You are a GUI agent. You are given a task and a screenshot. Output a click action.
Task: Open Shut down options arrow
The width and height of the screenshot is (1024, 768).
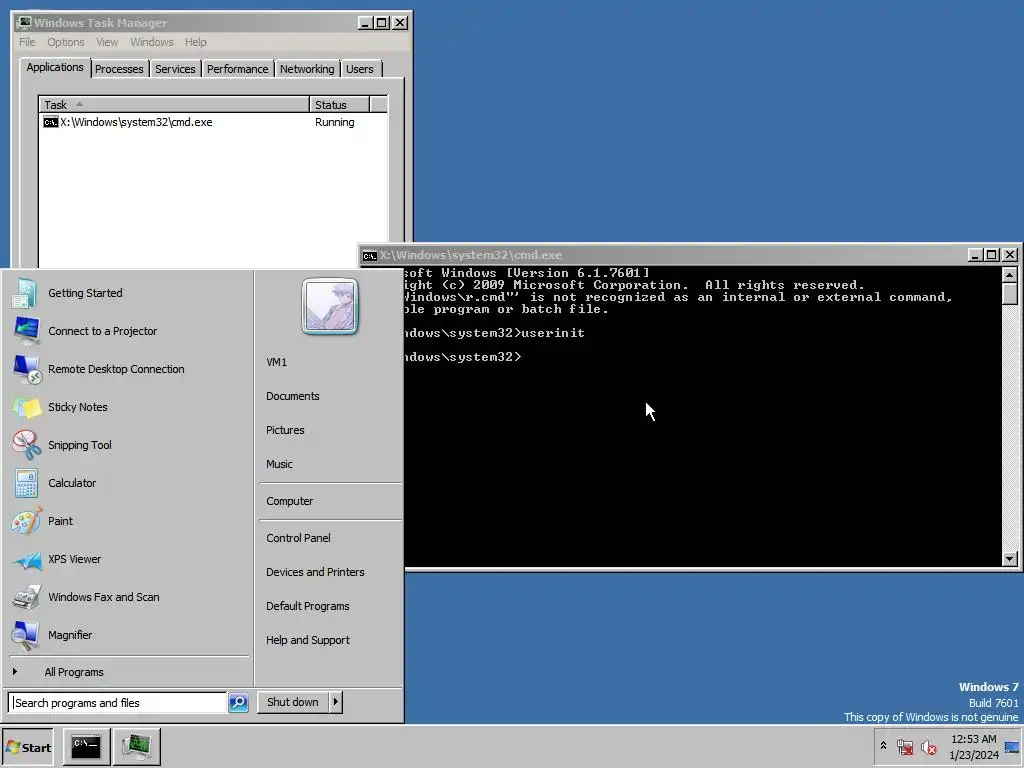pyautogui.click(x=335, y=702)
